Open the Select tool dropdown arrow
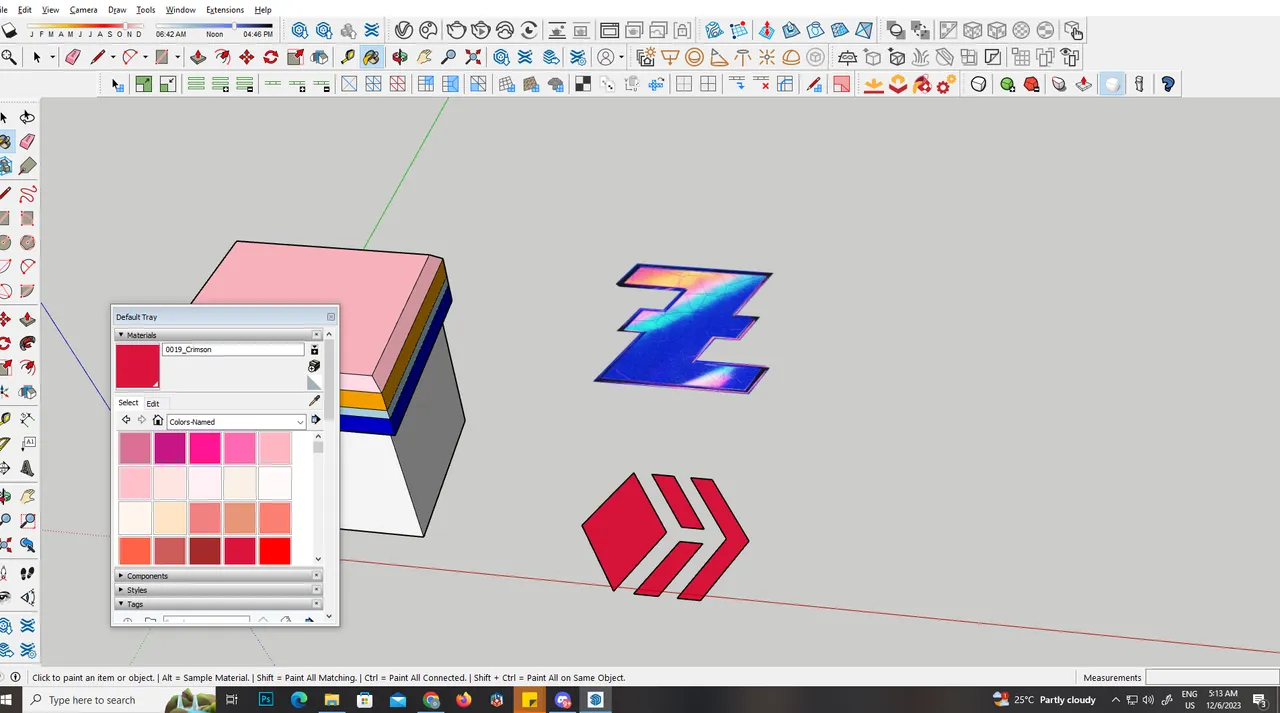Image resolution: width=1280 pixels, height=713 pixels. (x=51, y=58)
